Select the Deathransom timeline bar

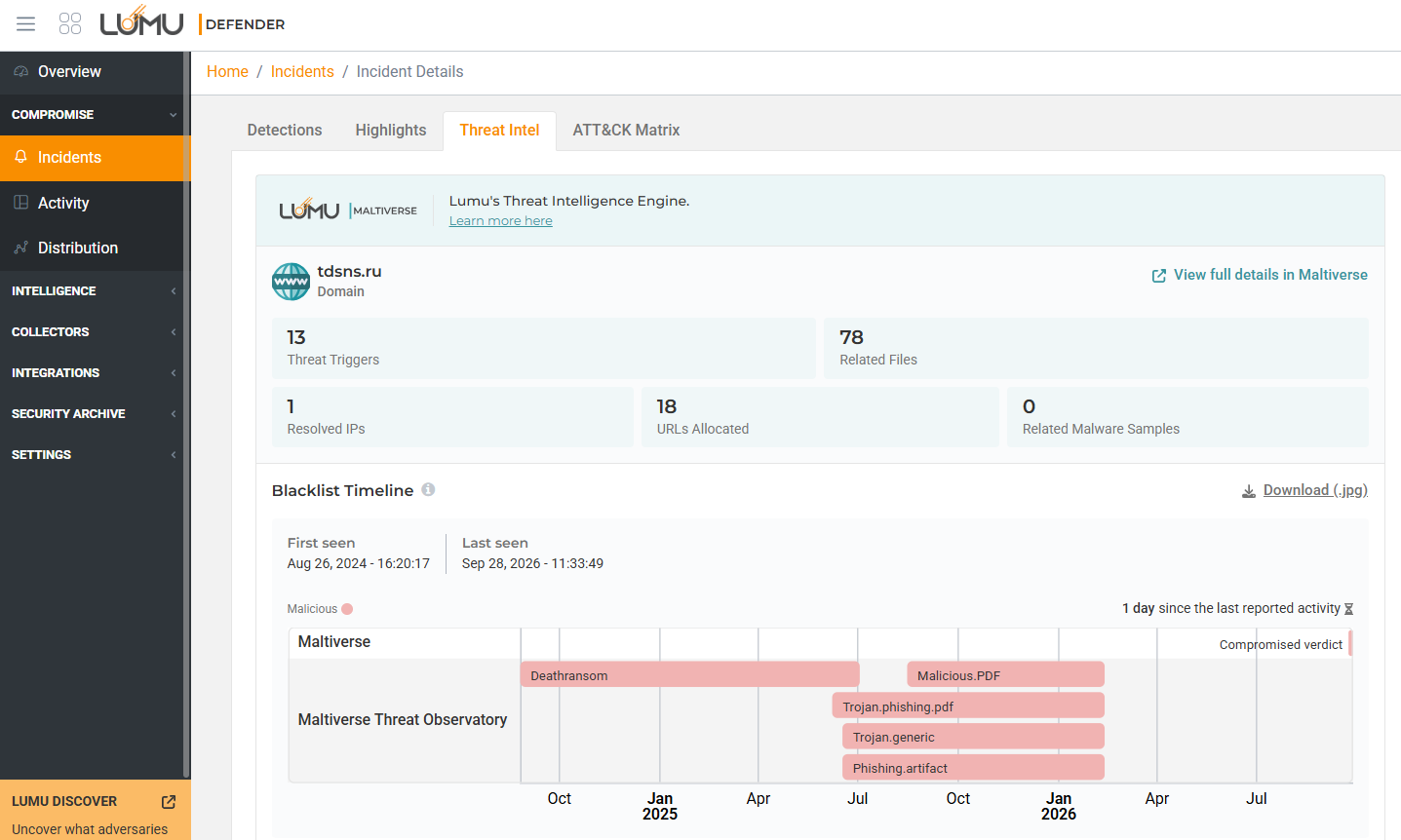(x=690, y=674)
